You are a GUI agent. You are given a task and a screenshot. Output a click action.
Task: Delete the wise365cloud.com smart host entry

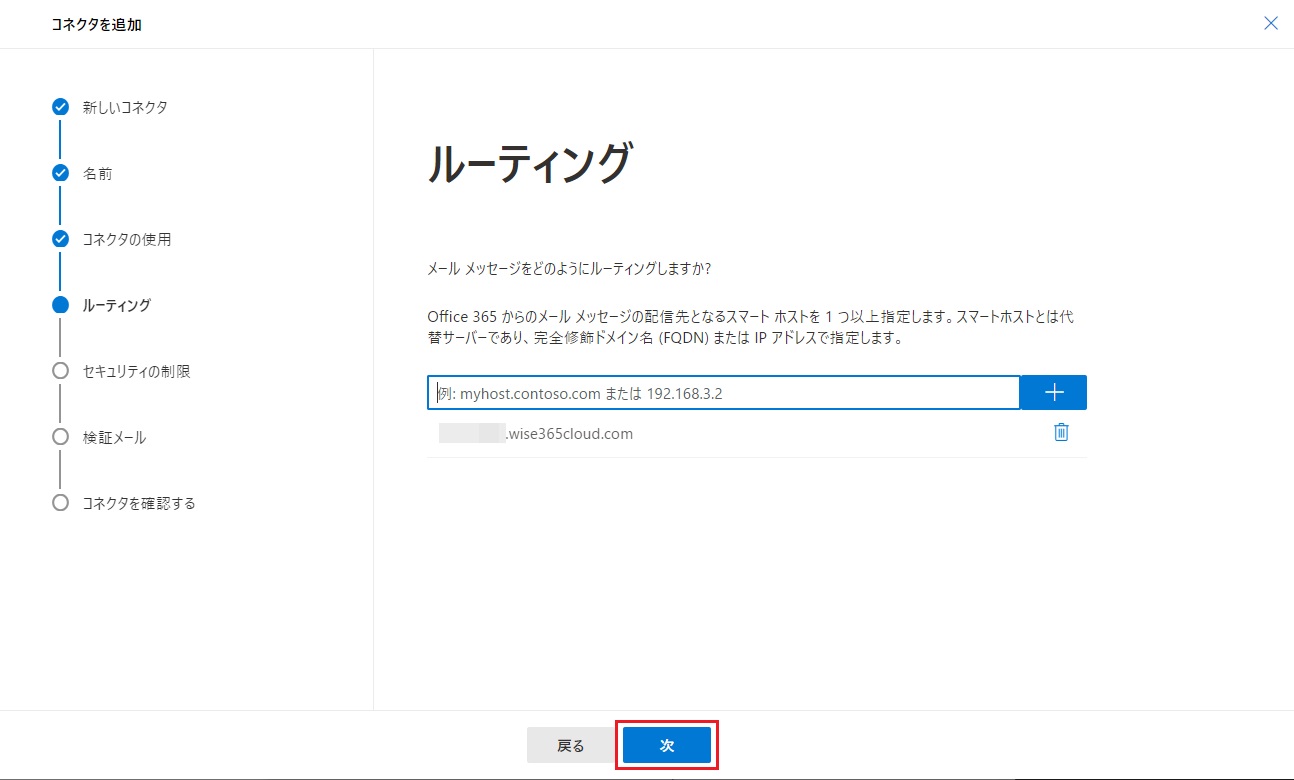[x=1061, y=433]
